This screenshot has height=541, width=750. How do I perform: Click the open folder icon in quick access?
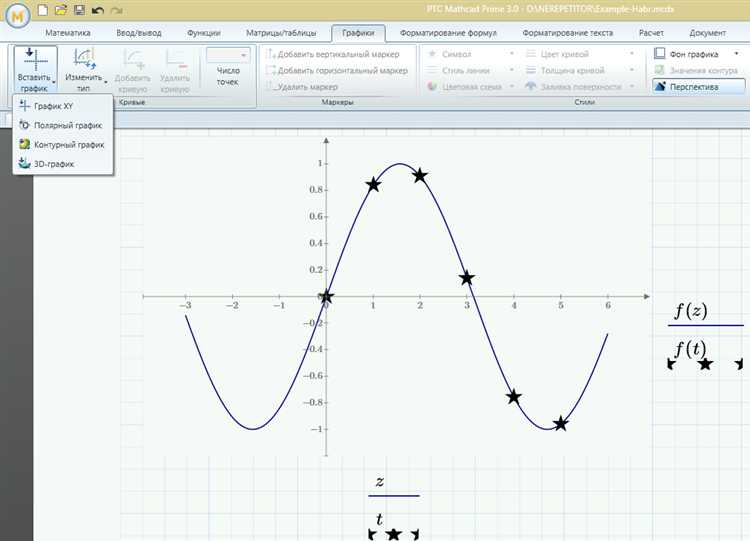coord(60,10)
